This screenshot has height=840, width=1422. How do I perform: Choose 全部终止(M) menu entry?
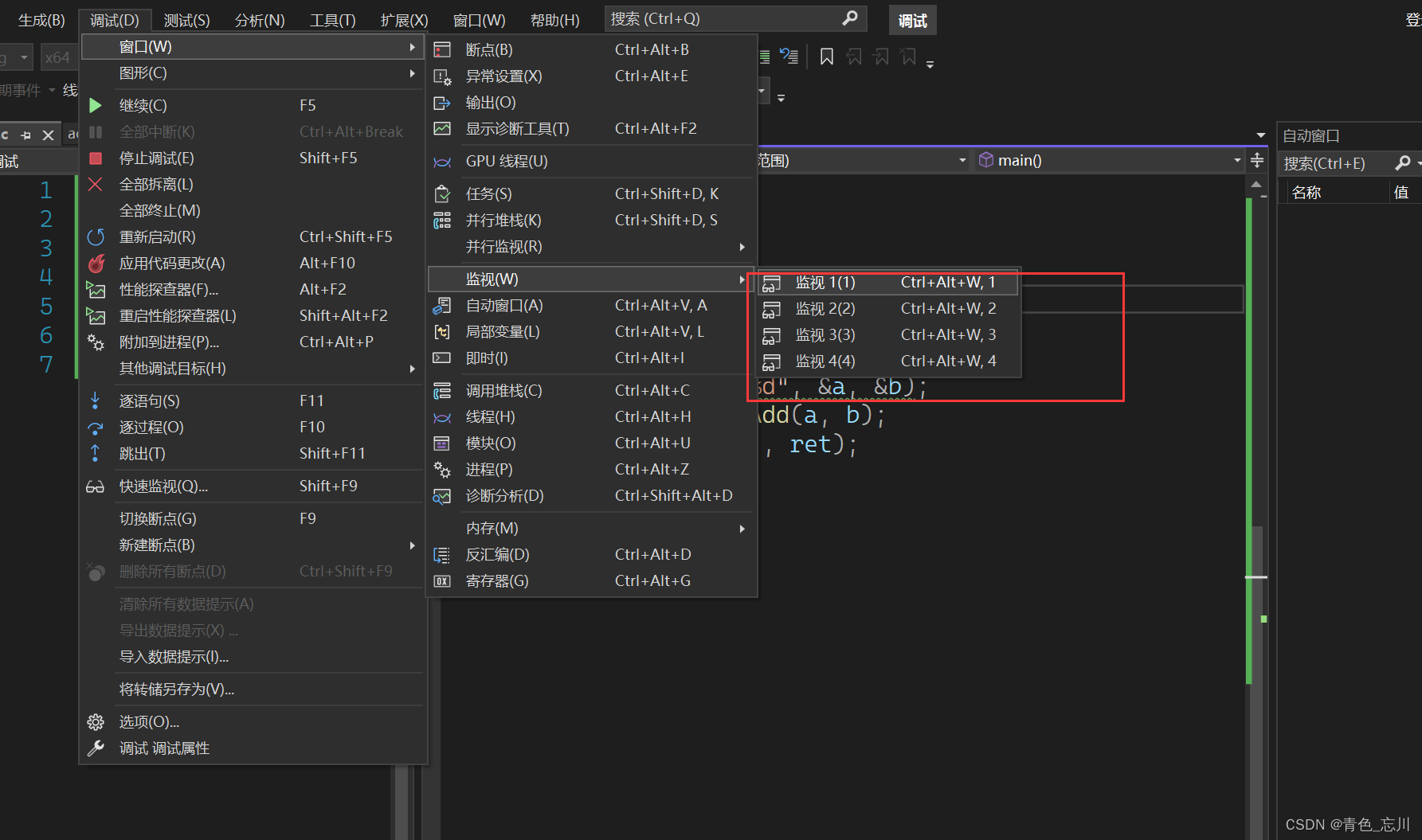pyautogui.click(x=253, y=210)
